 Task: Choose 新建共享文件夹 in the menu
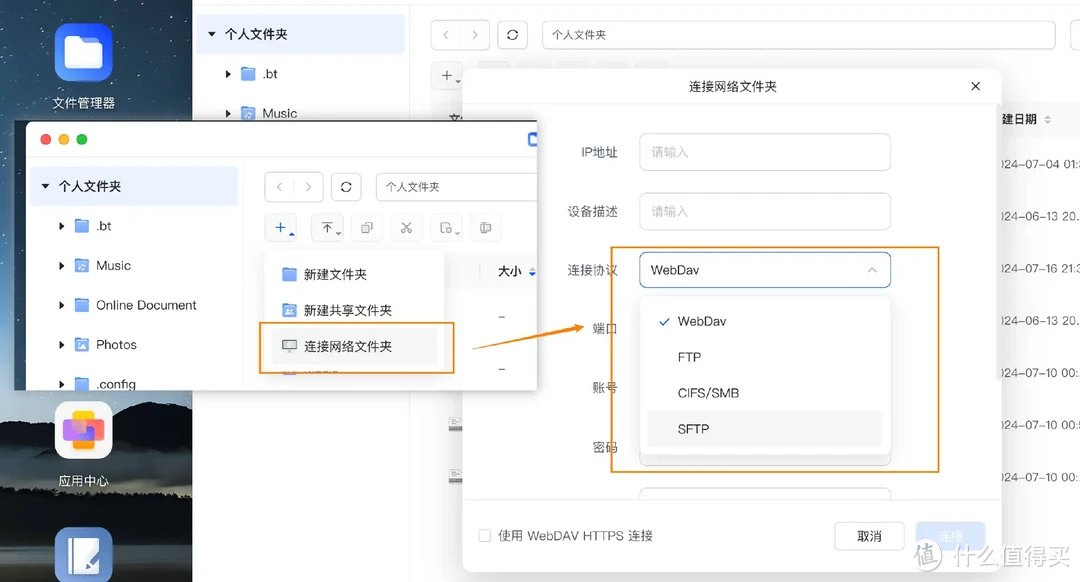click(x=343, y=310)
